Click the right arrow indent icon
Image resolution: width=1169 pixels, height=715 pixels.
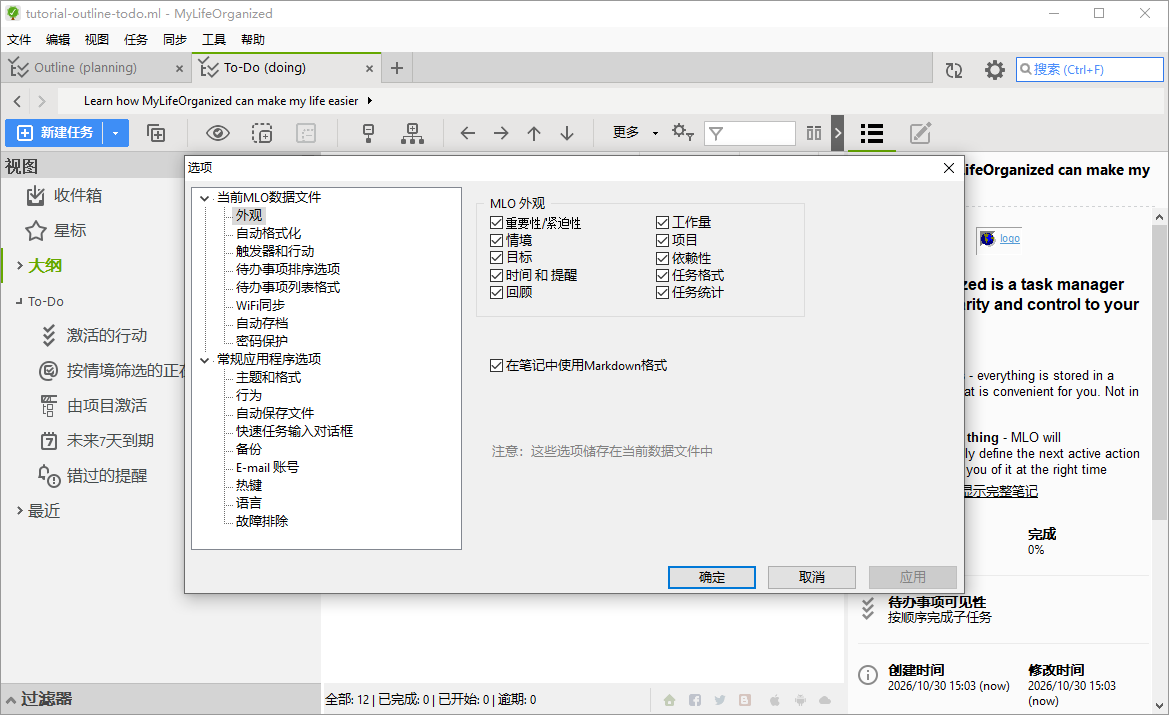click(501, 133)
